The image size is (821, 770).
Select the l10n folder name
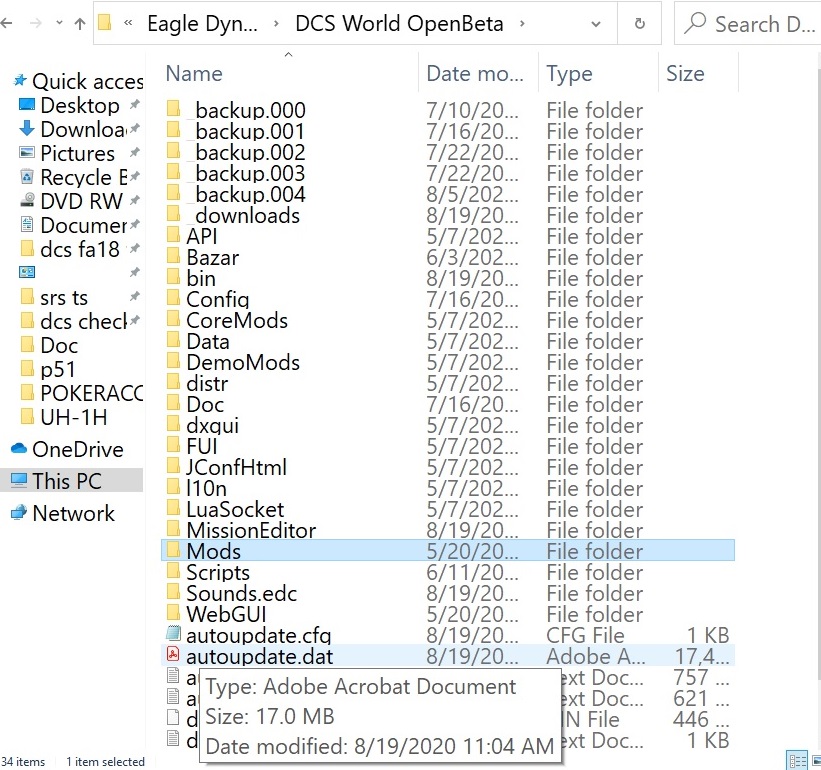(206, 488)
